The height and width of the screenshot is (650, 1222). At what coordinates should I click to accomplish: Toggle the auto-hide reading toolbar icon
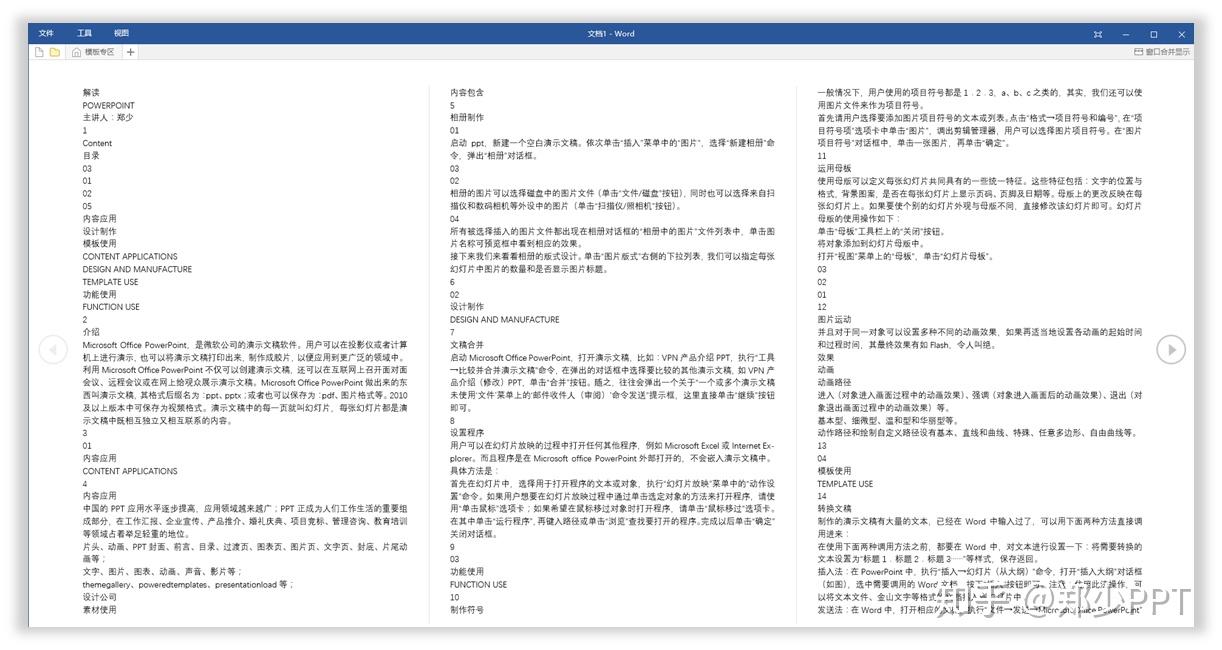[1098, 33]
